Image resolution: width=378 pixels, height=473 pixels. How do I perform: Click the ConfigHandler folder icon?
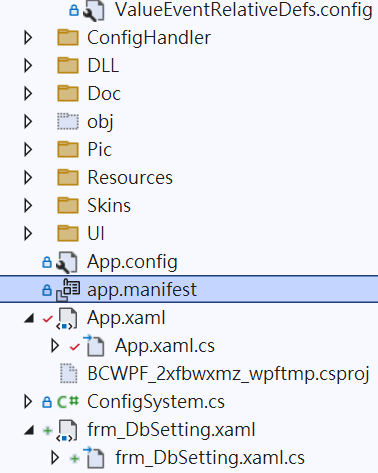coord(68,37)
